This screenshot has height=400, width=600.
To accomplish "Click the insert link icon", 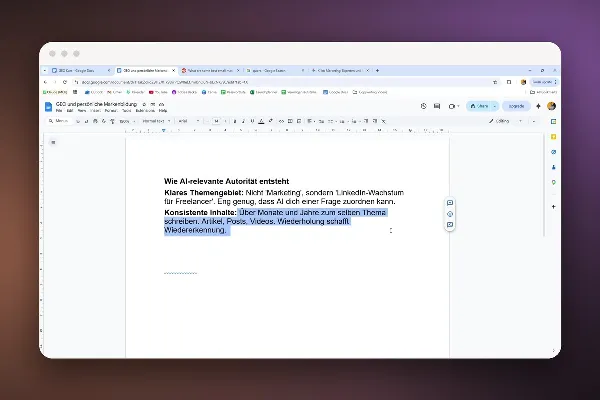I will coord(281,121).
